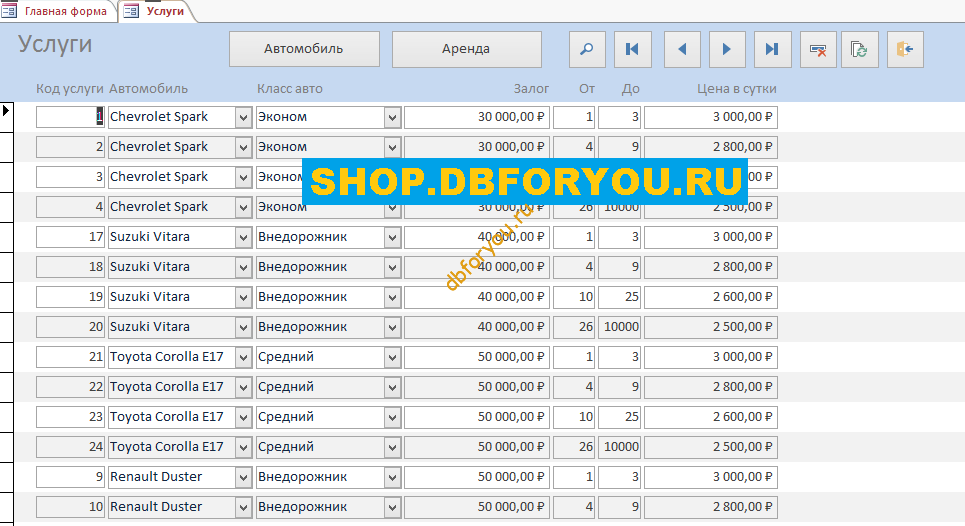Viewport: 965px width, 526px height.
Task: Click the Залог column label
Action: [x=531, y=89]
